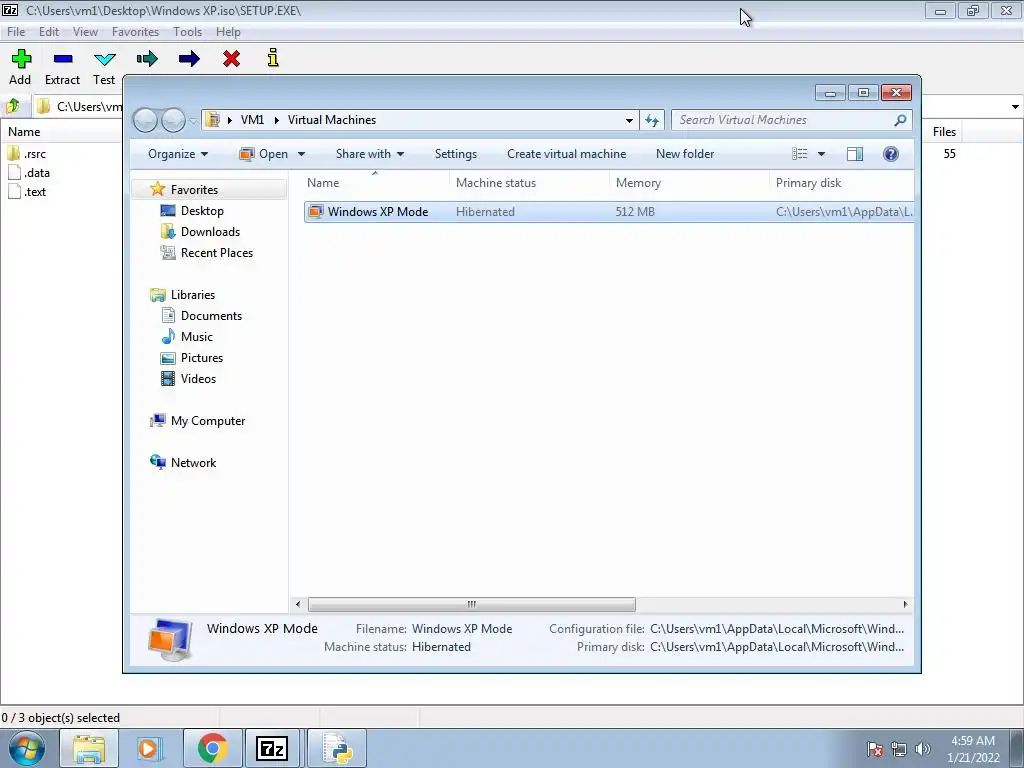Screen dimensions: 1024x768
Task: Click the Windows Start button
Action: pyautogui.click(x=27, y=749)
